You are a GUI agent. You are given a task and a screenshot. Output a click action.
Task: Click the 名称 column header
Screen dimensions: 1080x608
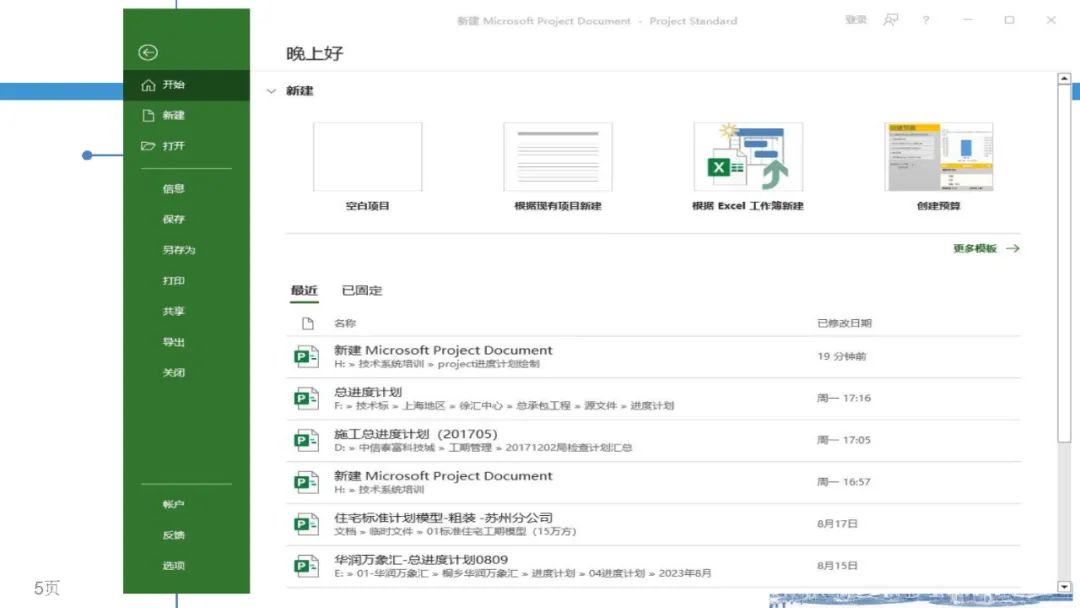pos(345,323)
